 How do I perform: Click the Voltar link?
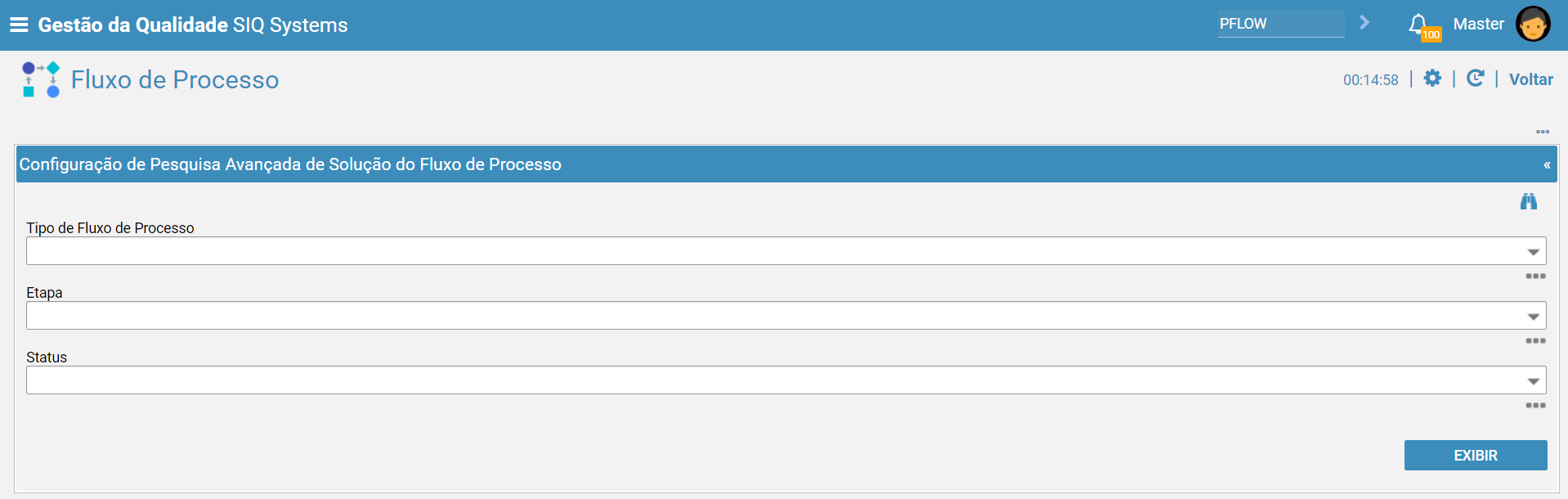click(x=1530, y=79)
